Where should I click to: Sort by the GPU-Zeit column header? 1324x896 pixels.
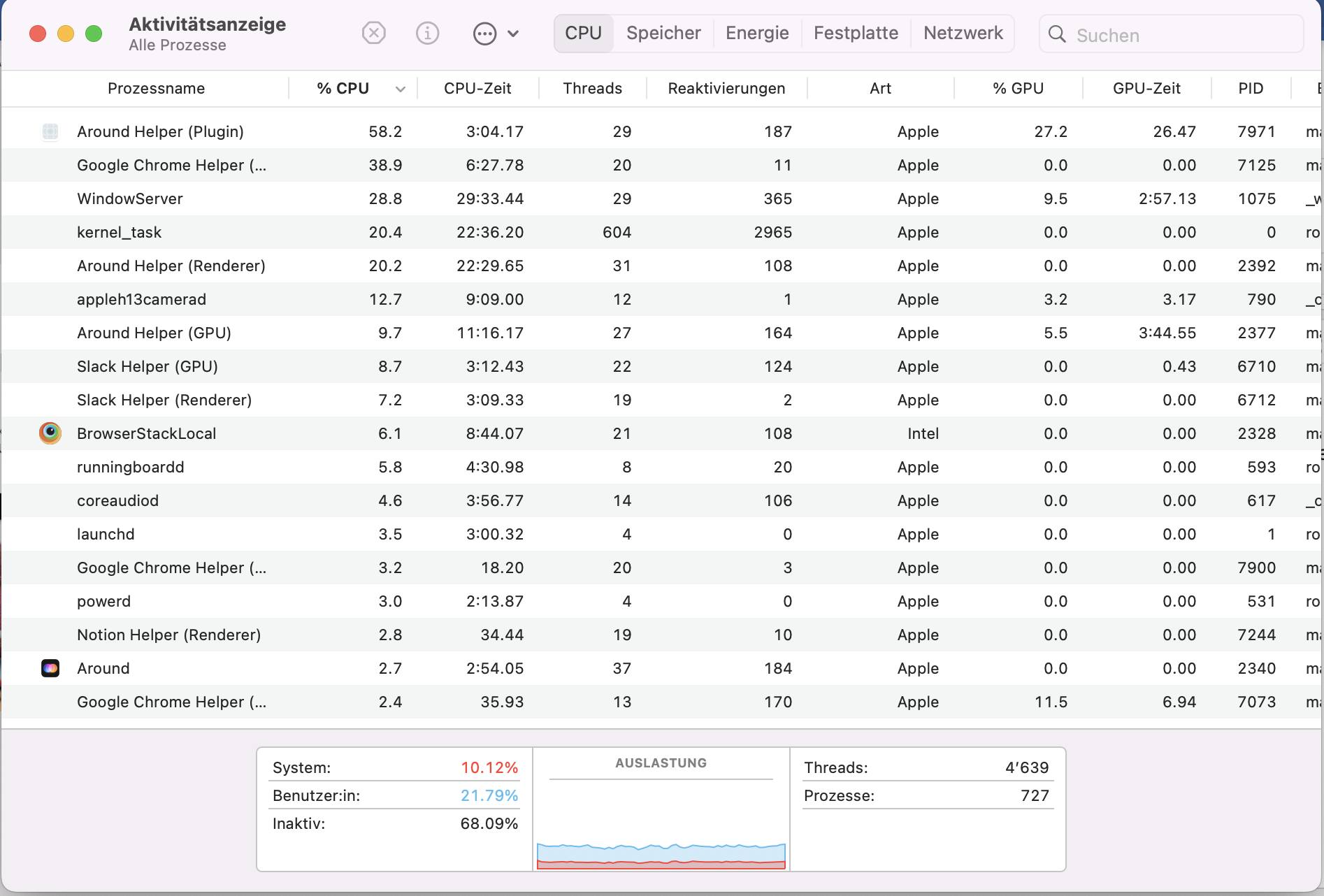click(1146, 88)
